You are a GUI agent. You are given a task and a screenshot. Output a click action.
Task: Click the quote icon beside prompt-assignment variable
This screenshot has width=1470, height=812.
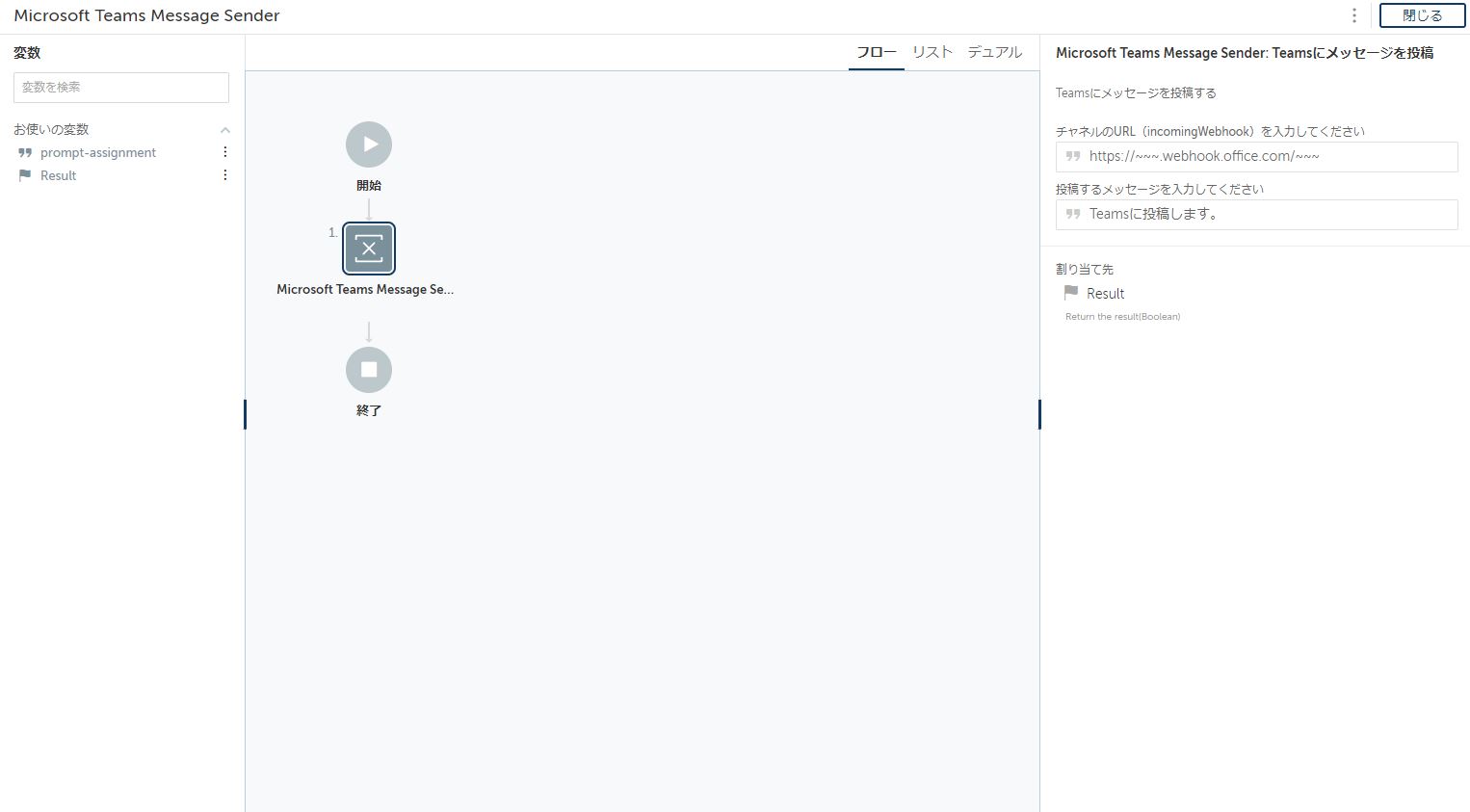click(25, 152)
